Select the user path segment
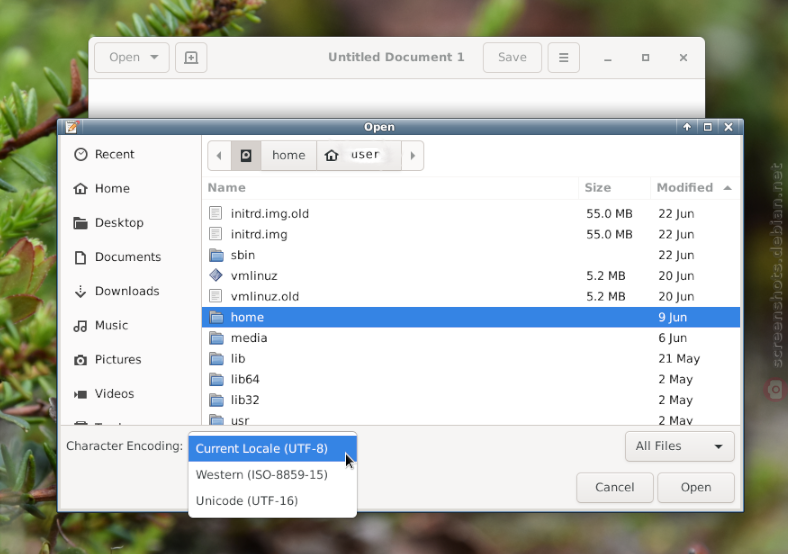The width and height of the screenshot is (788, 554). pos(359,155)
